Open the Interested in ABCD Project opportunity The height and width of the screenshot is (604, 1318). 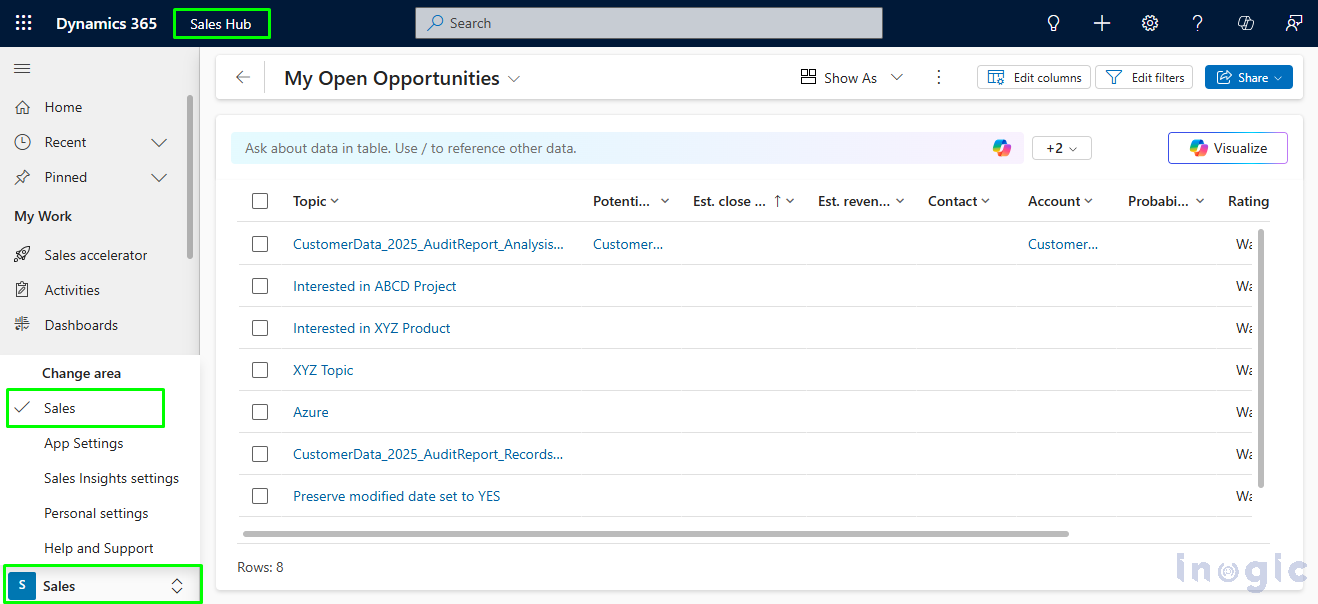pyautogui.click(x=374, y=286)
